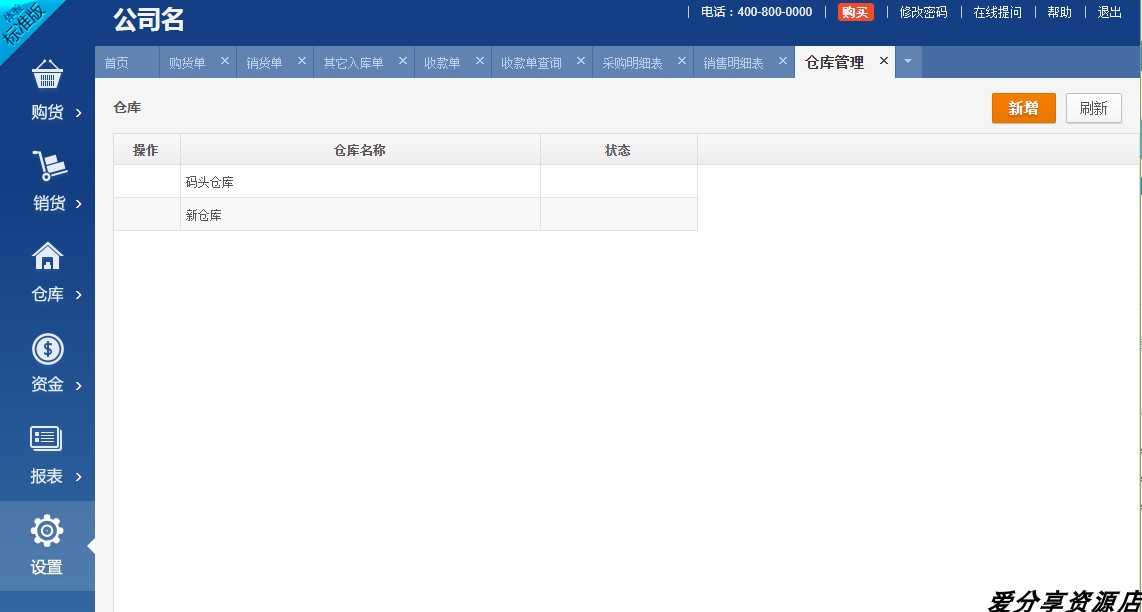Close the 销售明细表 tab
Image resolution: width=1142 pixels, height=612 pixels.
point(783,61)
